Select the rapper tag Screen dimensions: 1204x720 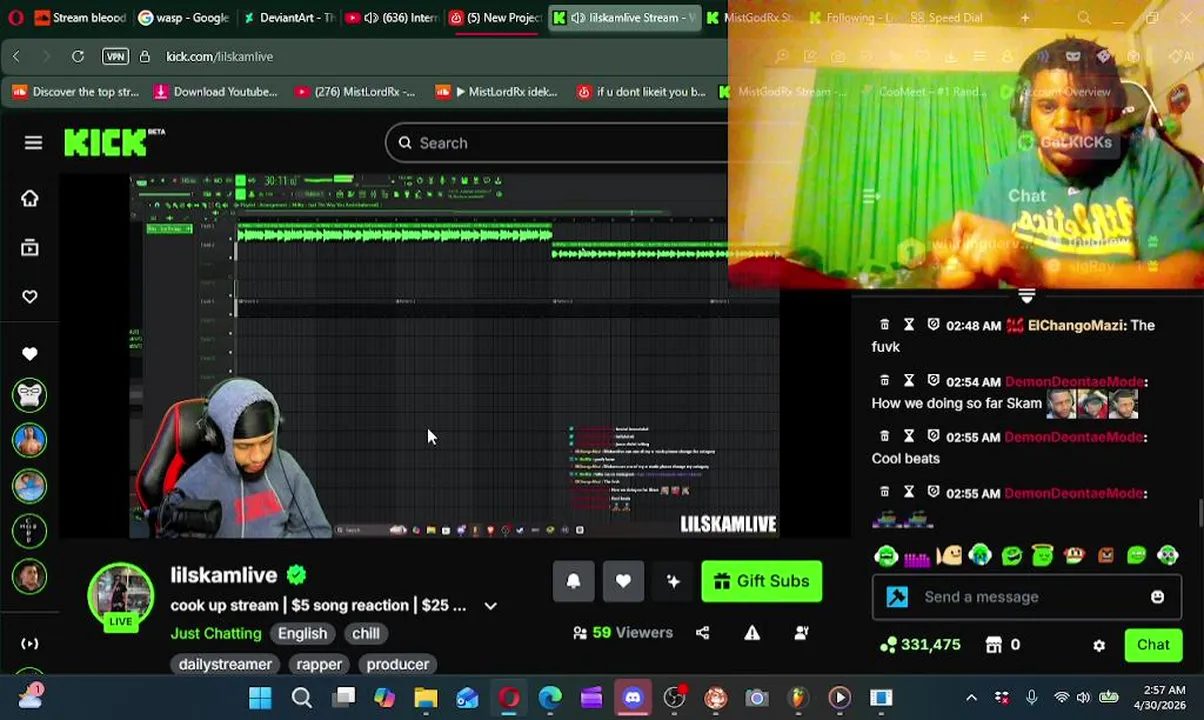point(319,664)
